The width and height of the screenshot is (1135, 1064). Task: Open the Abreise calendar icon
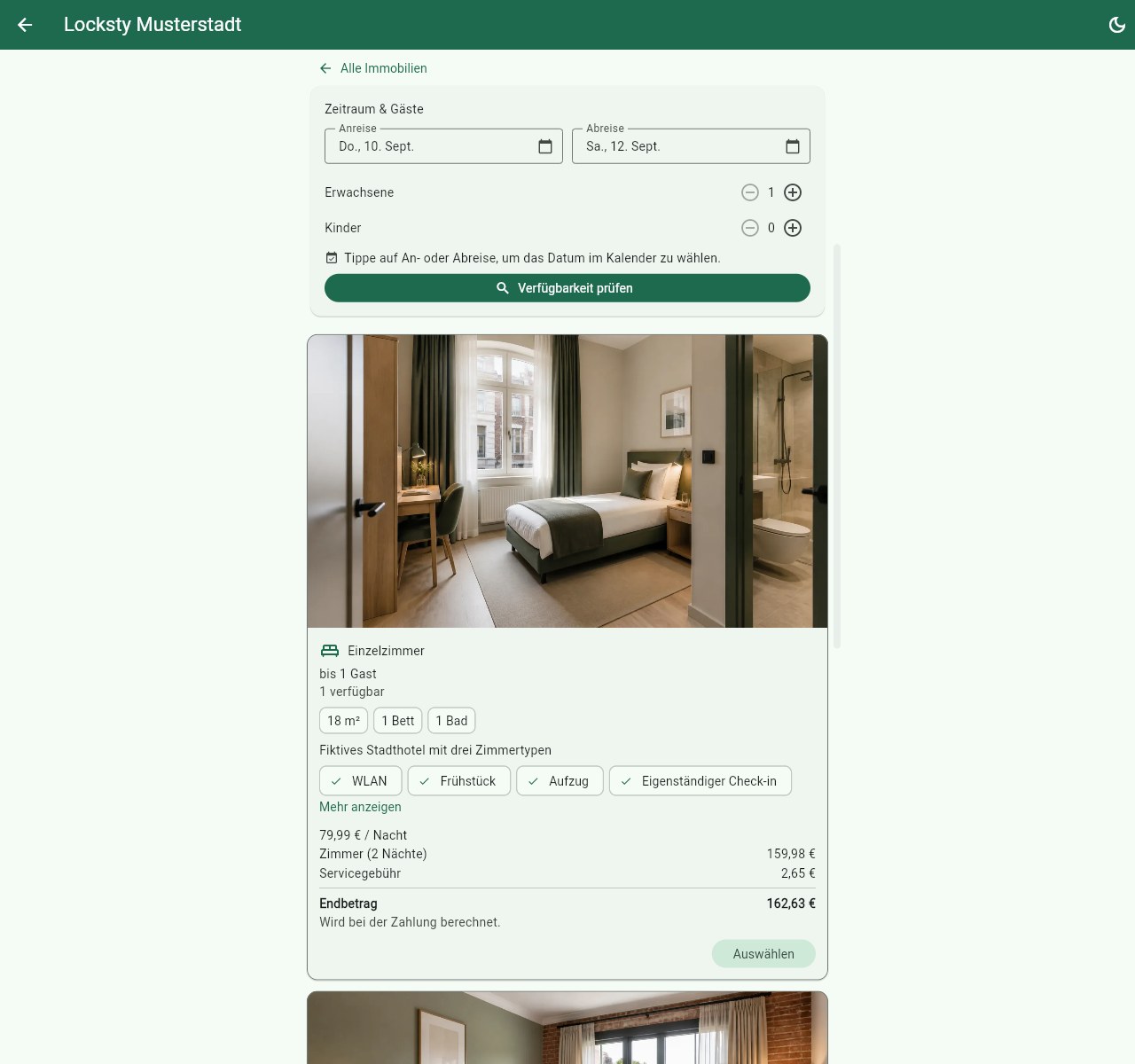click(793, 146)
